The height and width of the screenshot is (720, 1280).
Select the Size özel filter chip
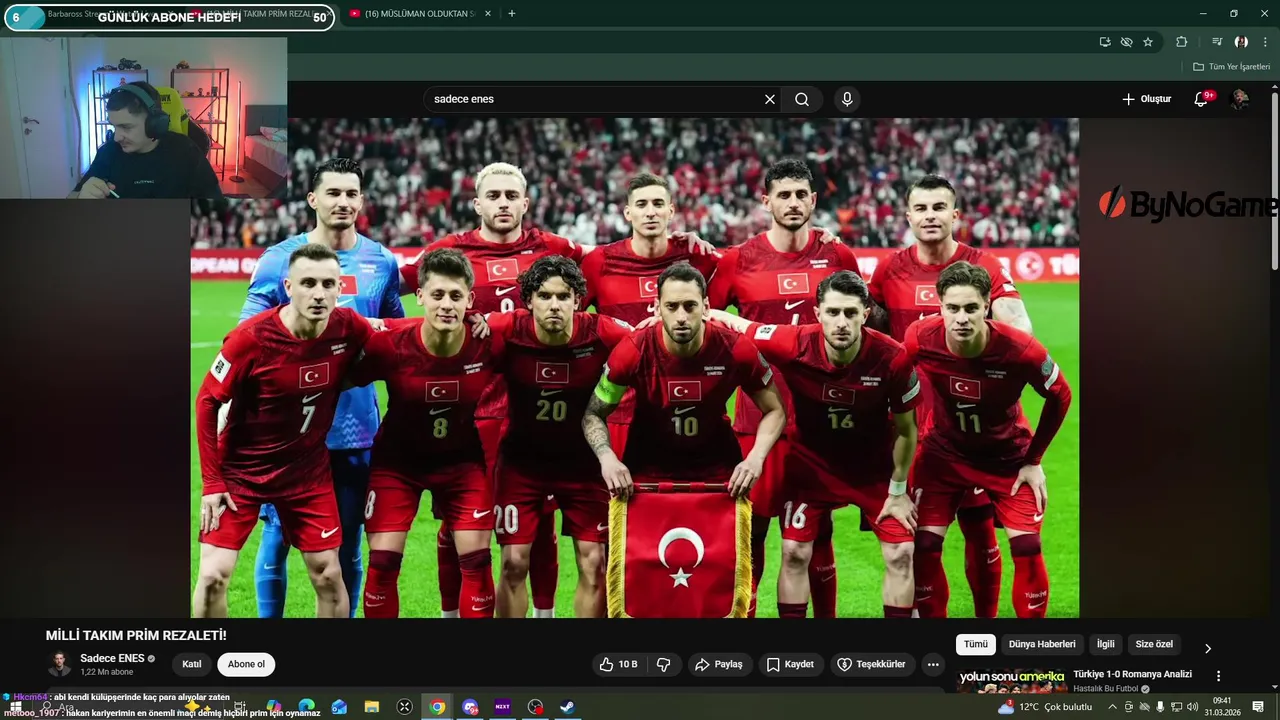pyautogui.click(x=1154, y=644)
